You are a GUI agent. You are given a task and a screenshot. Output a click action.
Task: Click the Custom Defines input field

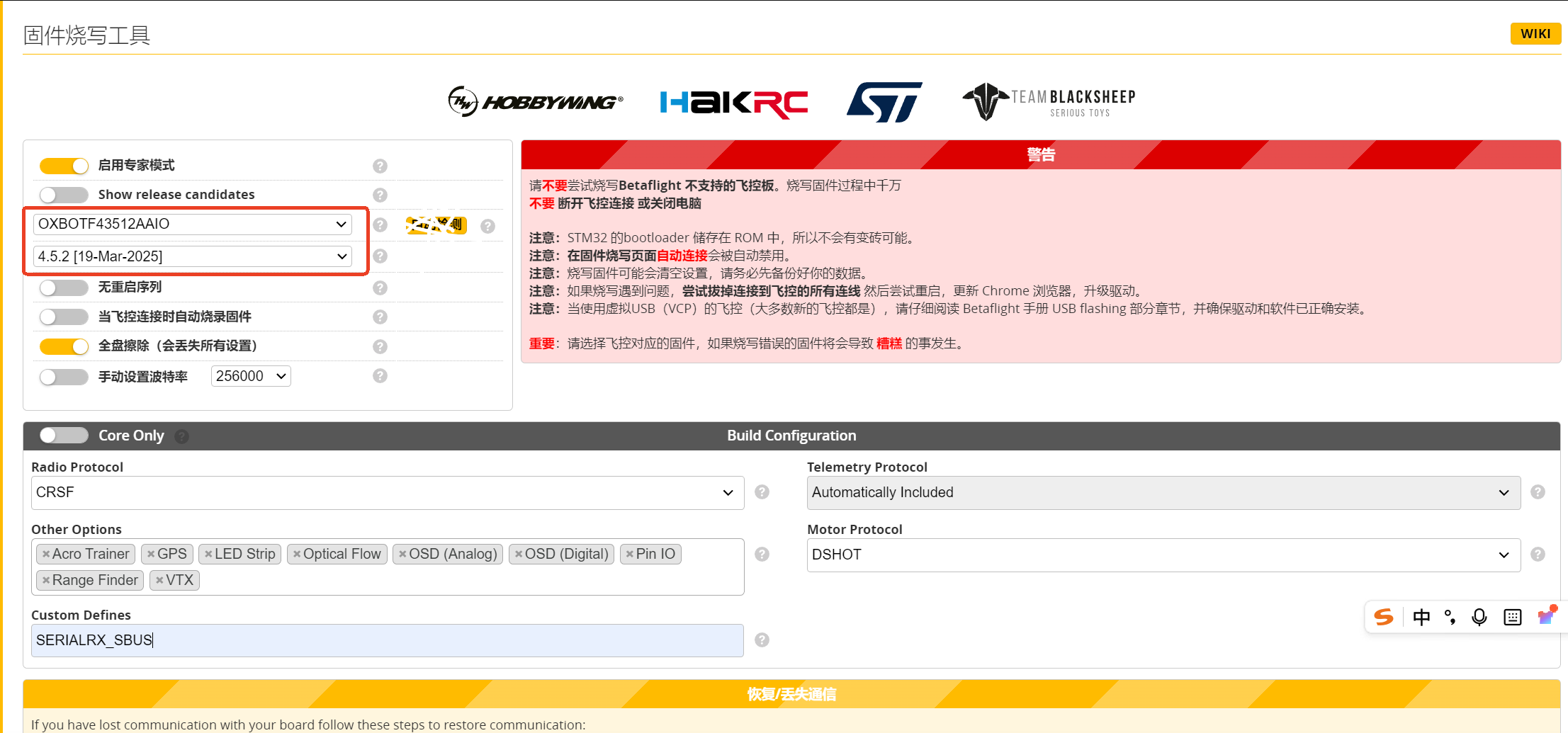(x=388, y=640)
